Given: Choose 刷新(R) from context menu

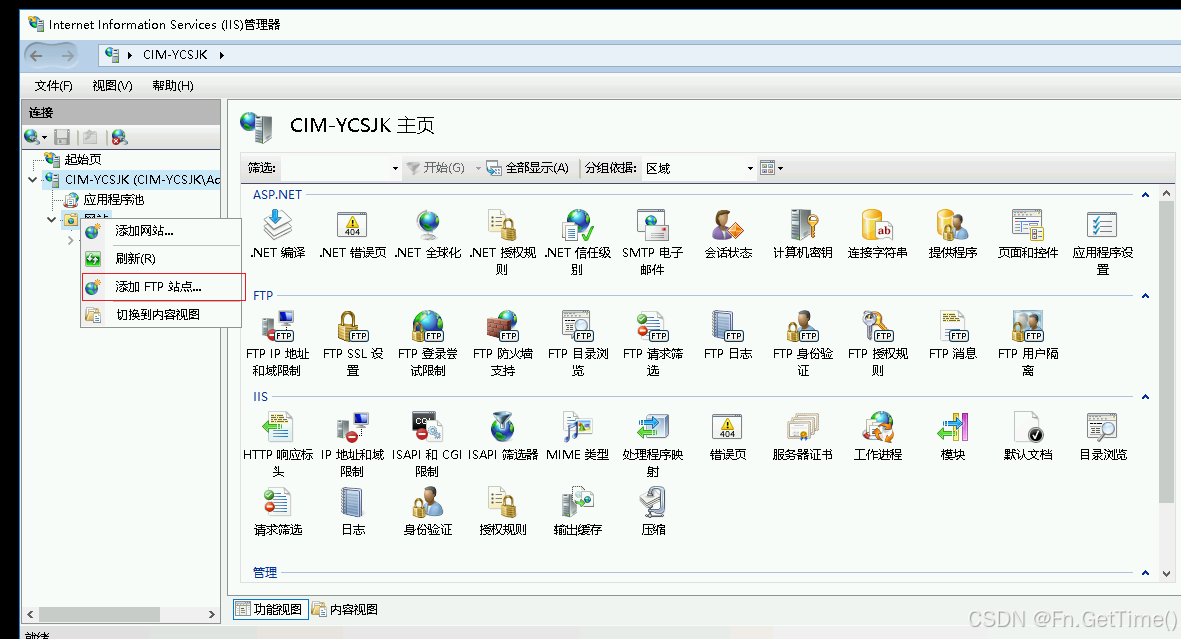Looking at the screenshot, I should click(161, 258).
